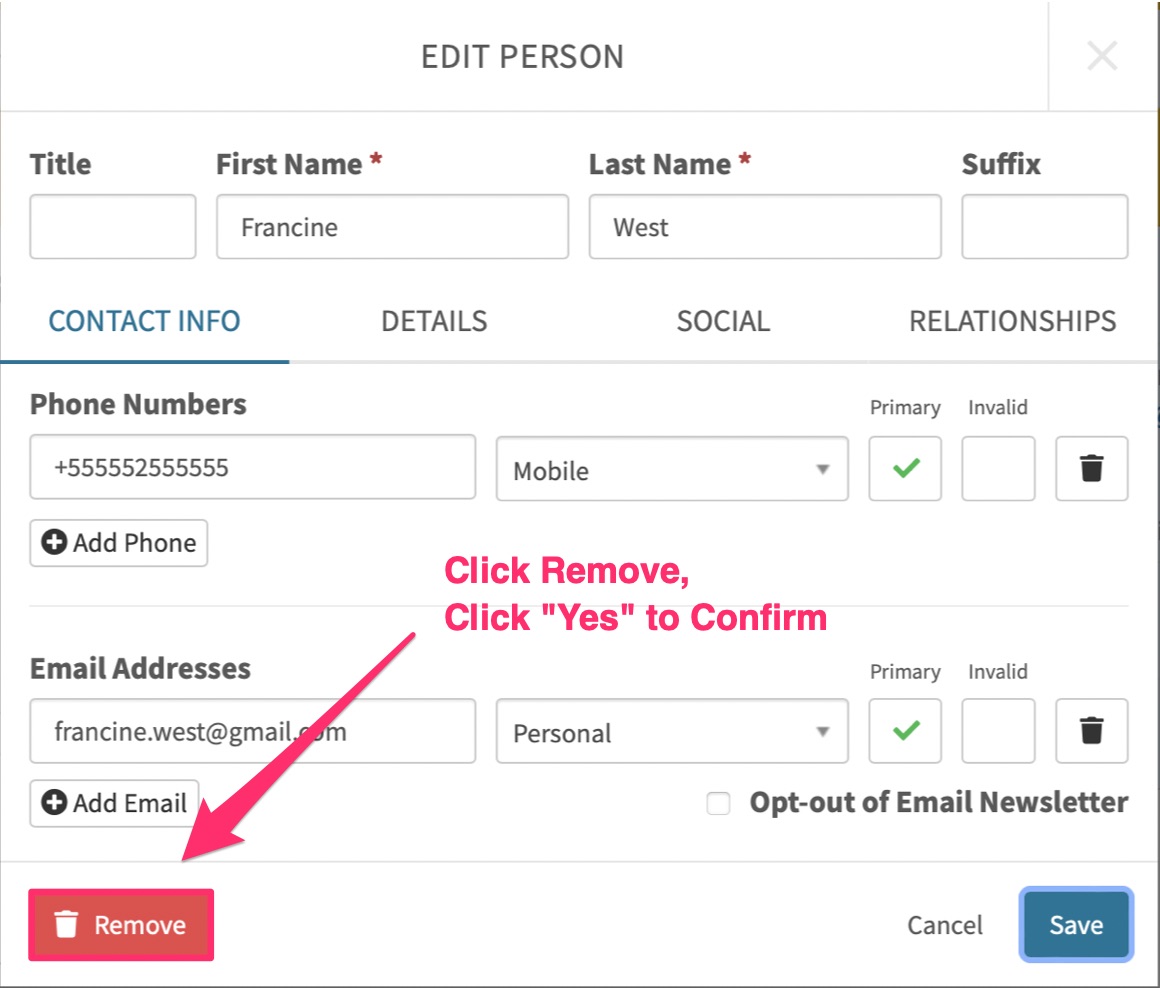1160x988 pixels.
Task: Toggle the Primary checkmark for the phone number
Action: coord(905,468)
